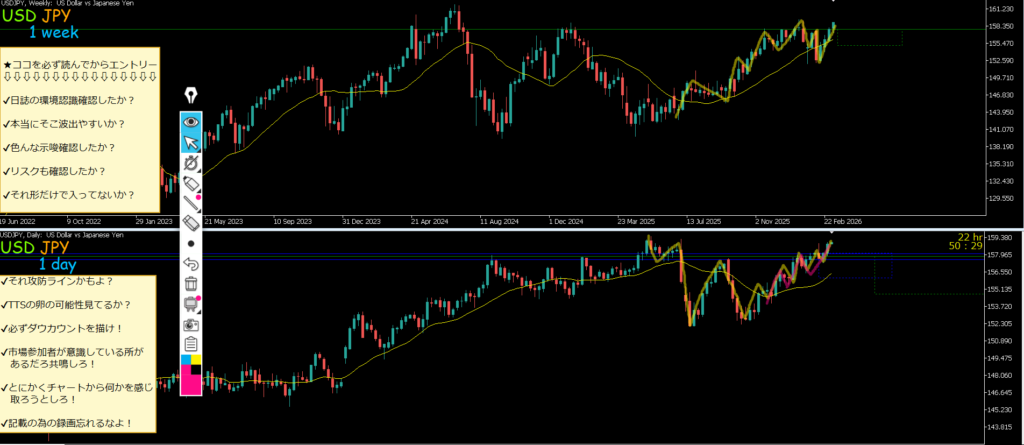Click the pen nib icon above the toolbar

[190, 96]
